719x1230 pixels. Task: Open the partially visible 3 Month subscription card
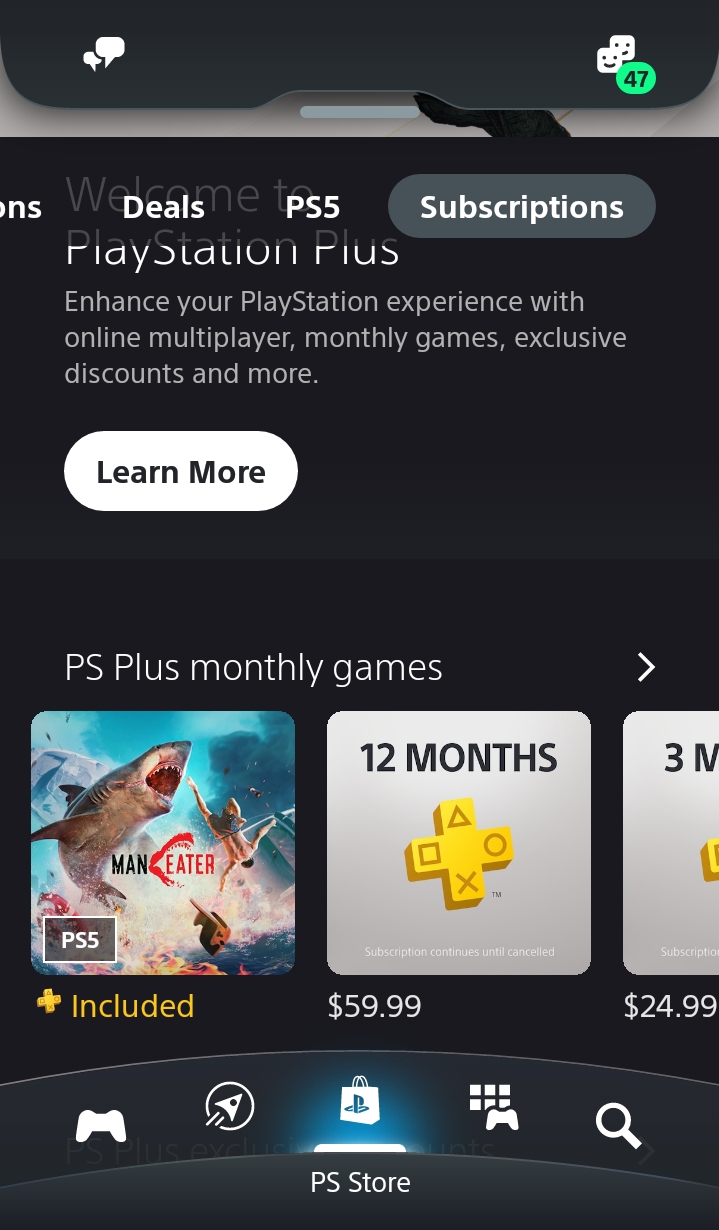pyautogui.click(x=671, y=843)
